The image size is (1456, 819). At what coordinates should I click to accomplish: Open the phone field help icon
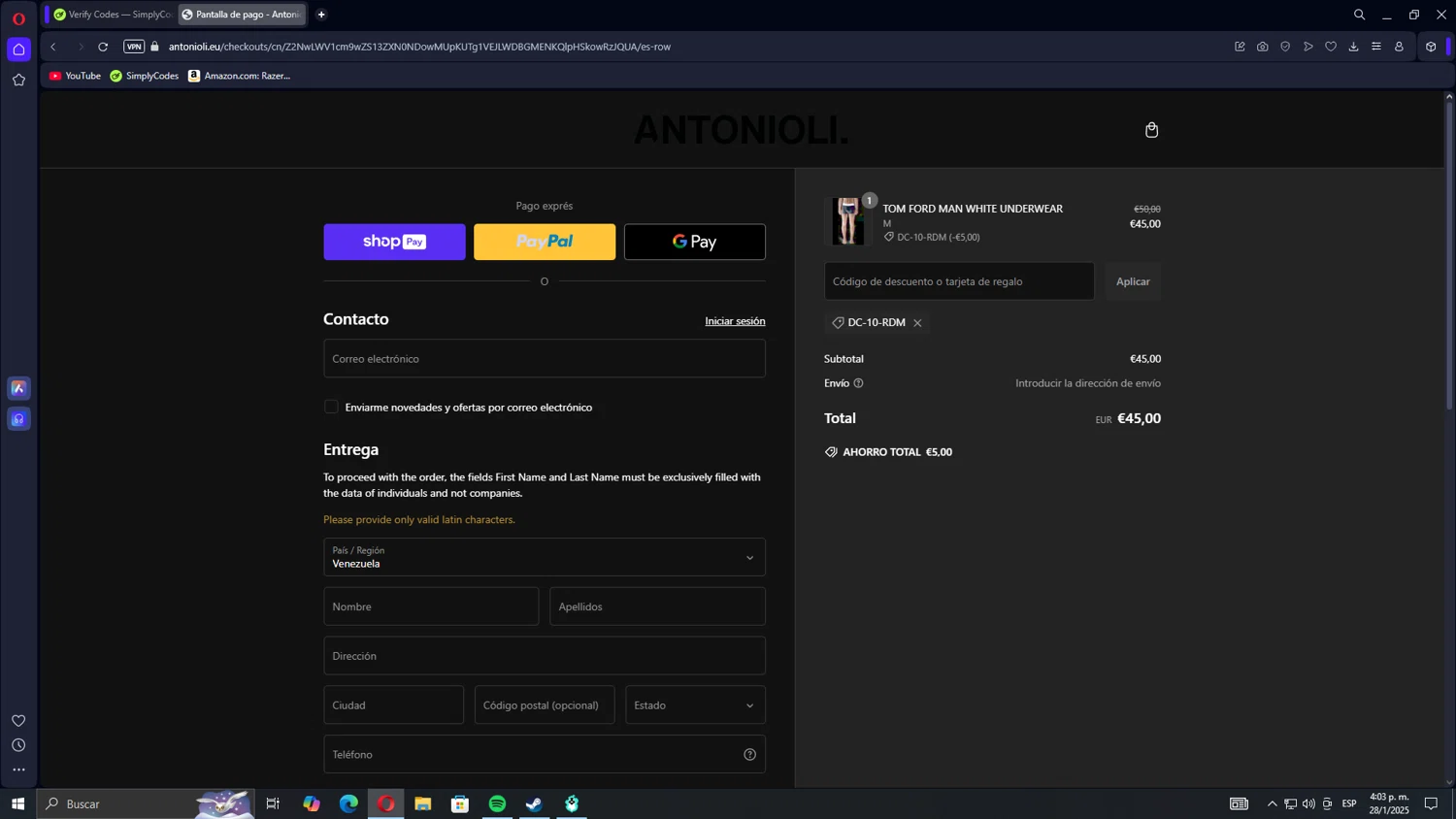click(x=749, y=755)
